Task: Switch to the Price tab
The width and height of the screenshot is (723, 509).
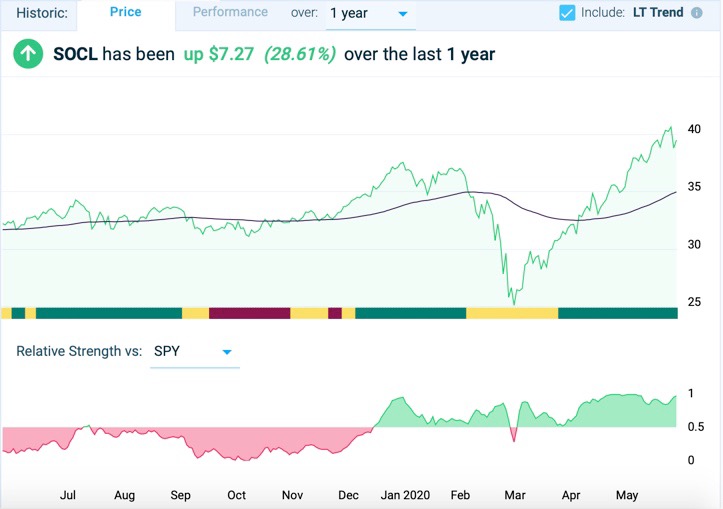Action: point(125,13)
